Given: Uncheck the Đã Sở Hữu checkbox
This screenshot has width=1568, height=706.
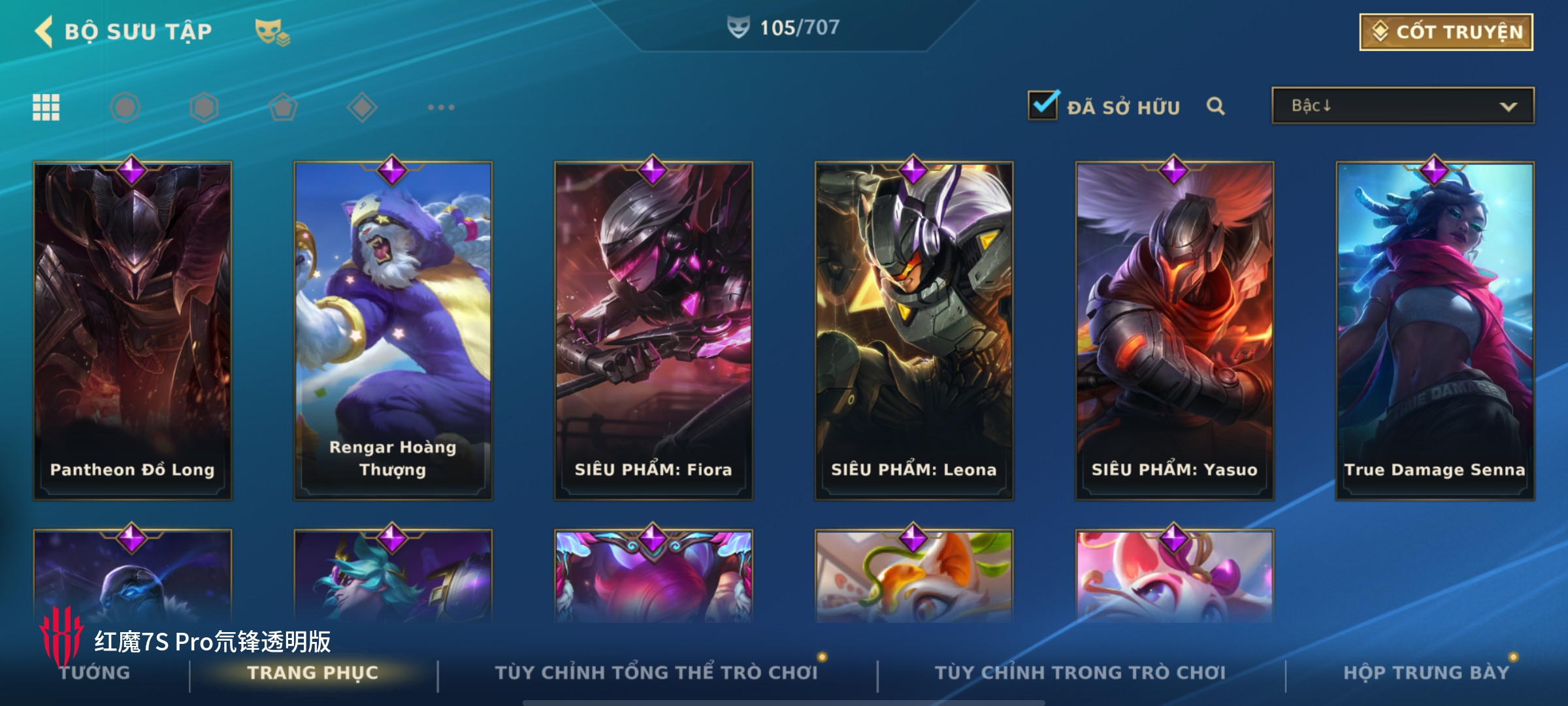Looking at the screenshot, I should tap(1043, 105).
